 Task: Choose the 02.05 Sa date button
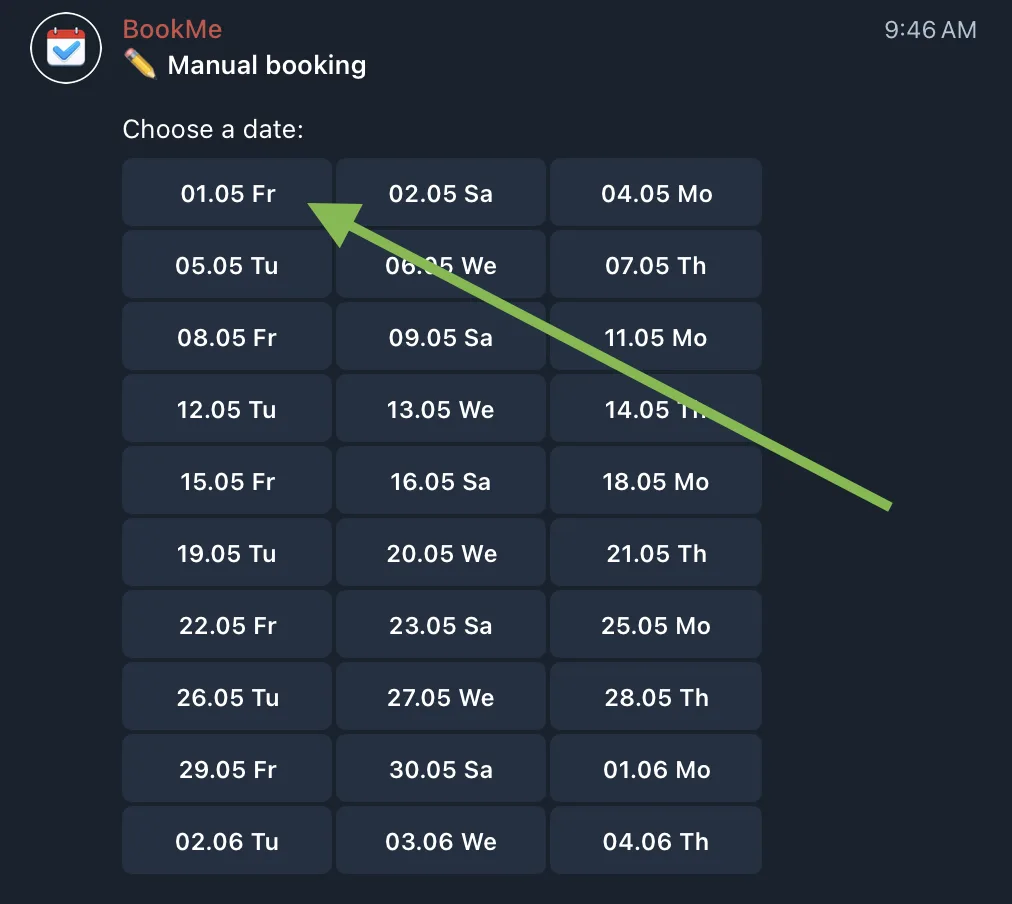click(441, 192)
